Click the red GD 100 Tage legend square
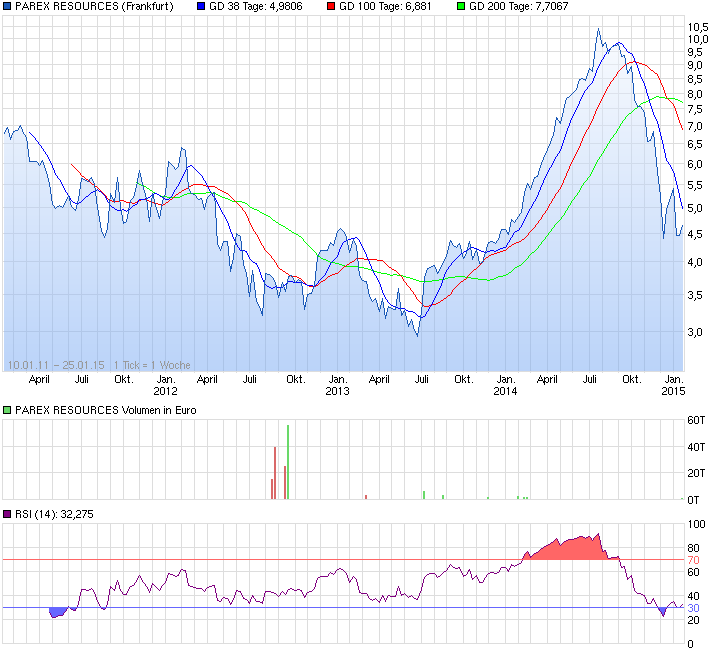 [330, 7]
